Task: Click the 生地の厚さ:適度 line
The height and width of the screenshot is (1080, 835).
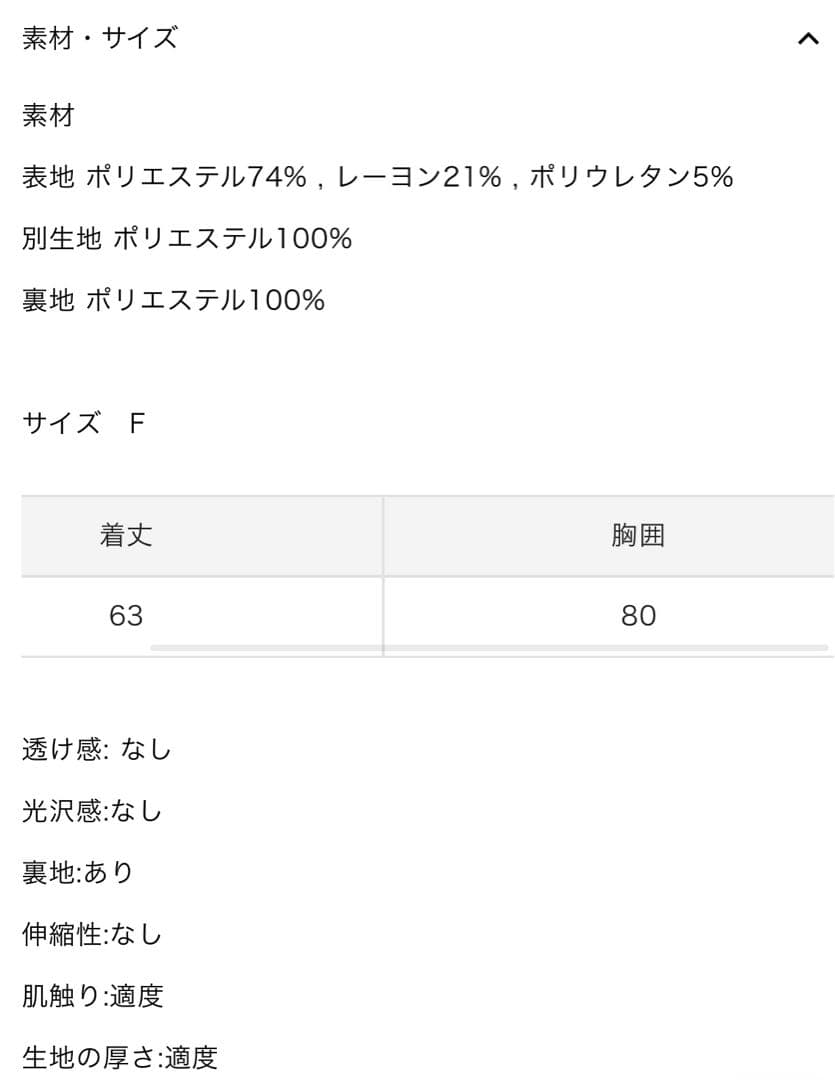Action: [120, 1057]
